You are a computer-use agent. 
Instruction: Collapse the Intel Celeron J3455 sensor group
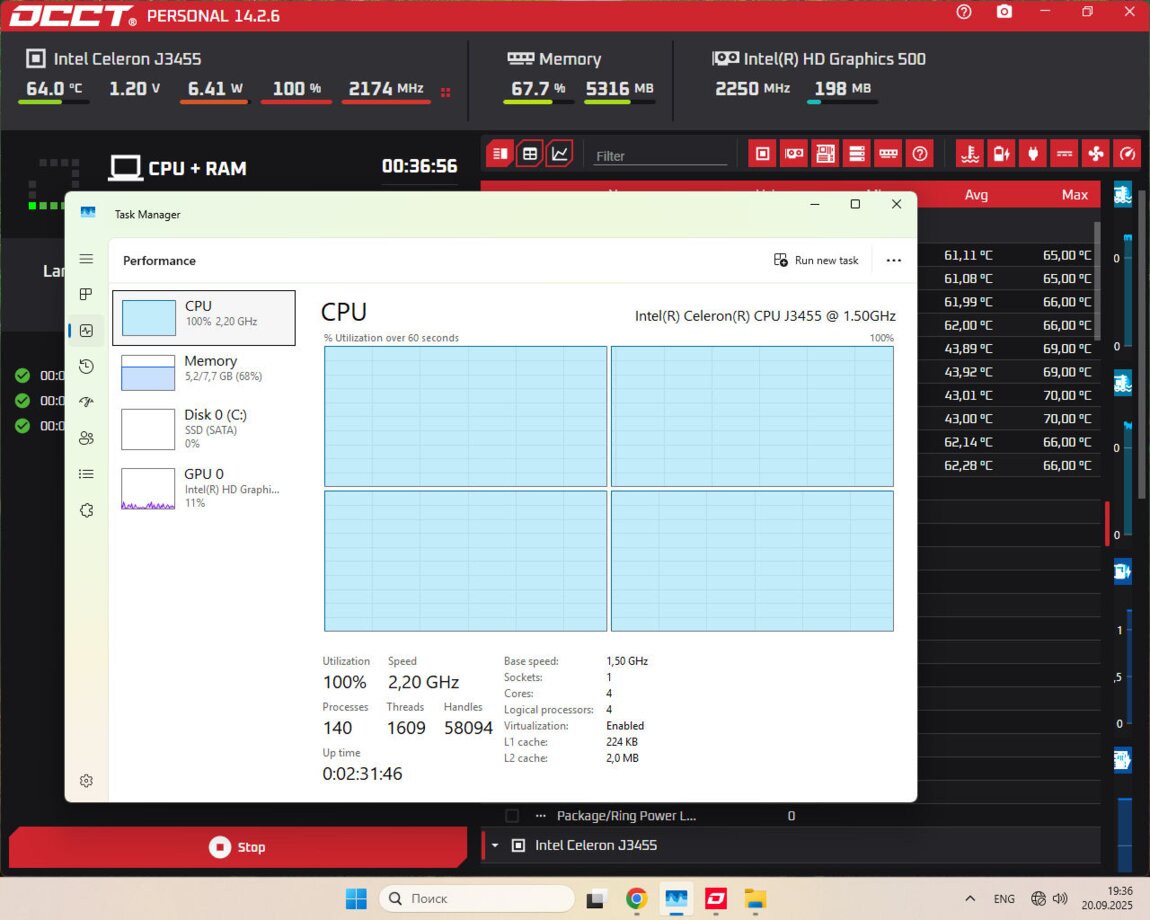494,846
